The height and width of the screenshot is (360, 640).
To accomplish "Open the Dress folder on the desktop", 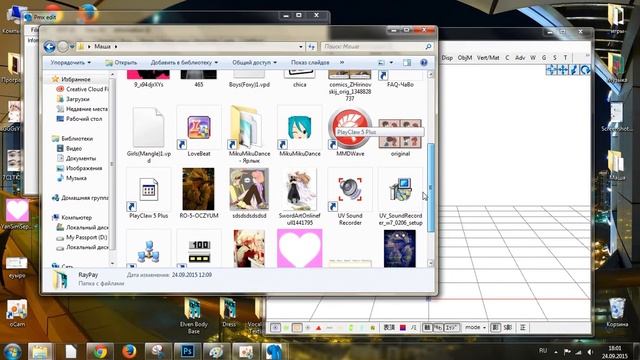I will pos(229,312).
